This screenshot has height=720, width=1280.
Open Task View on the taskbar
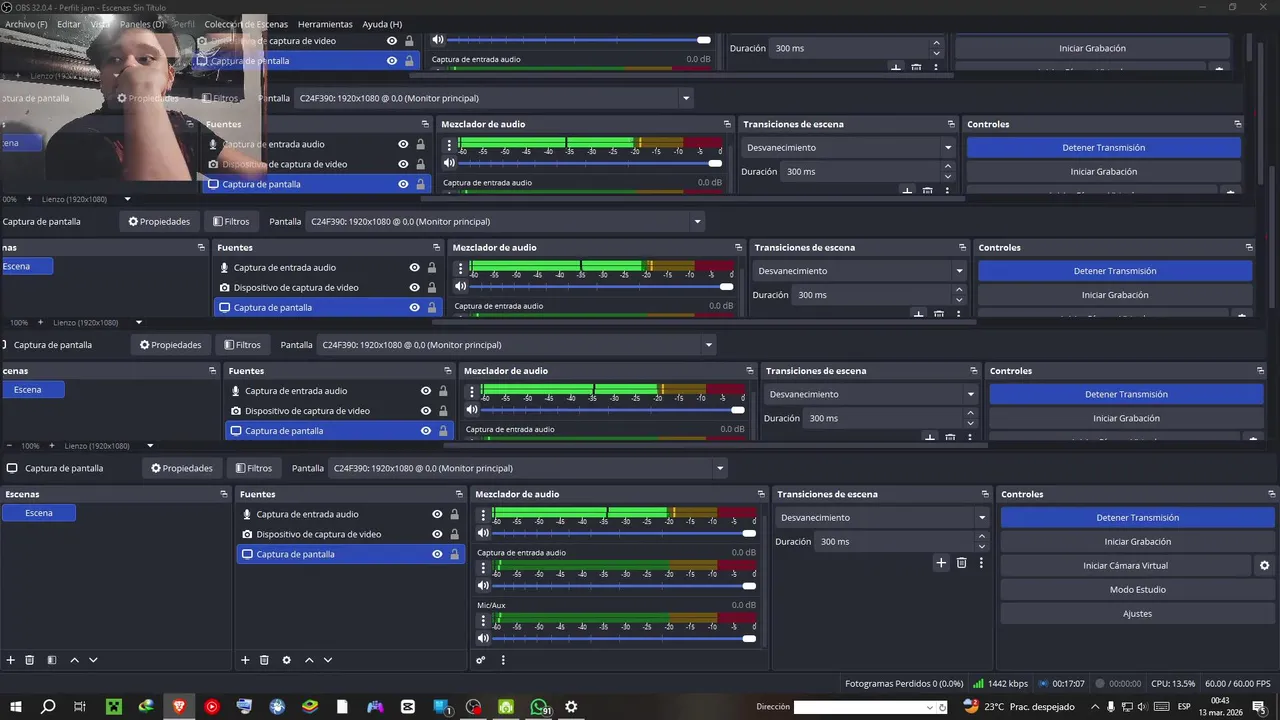coord(80,707)
